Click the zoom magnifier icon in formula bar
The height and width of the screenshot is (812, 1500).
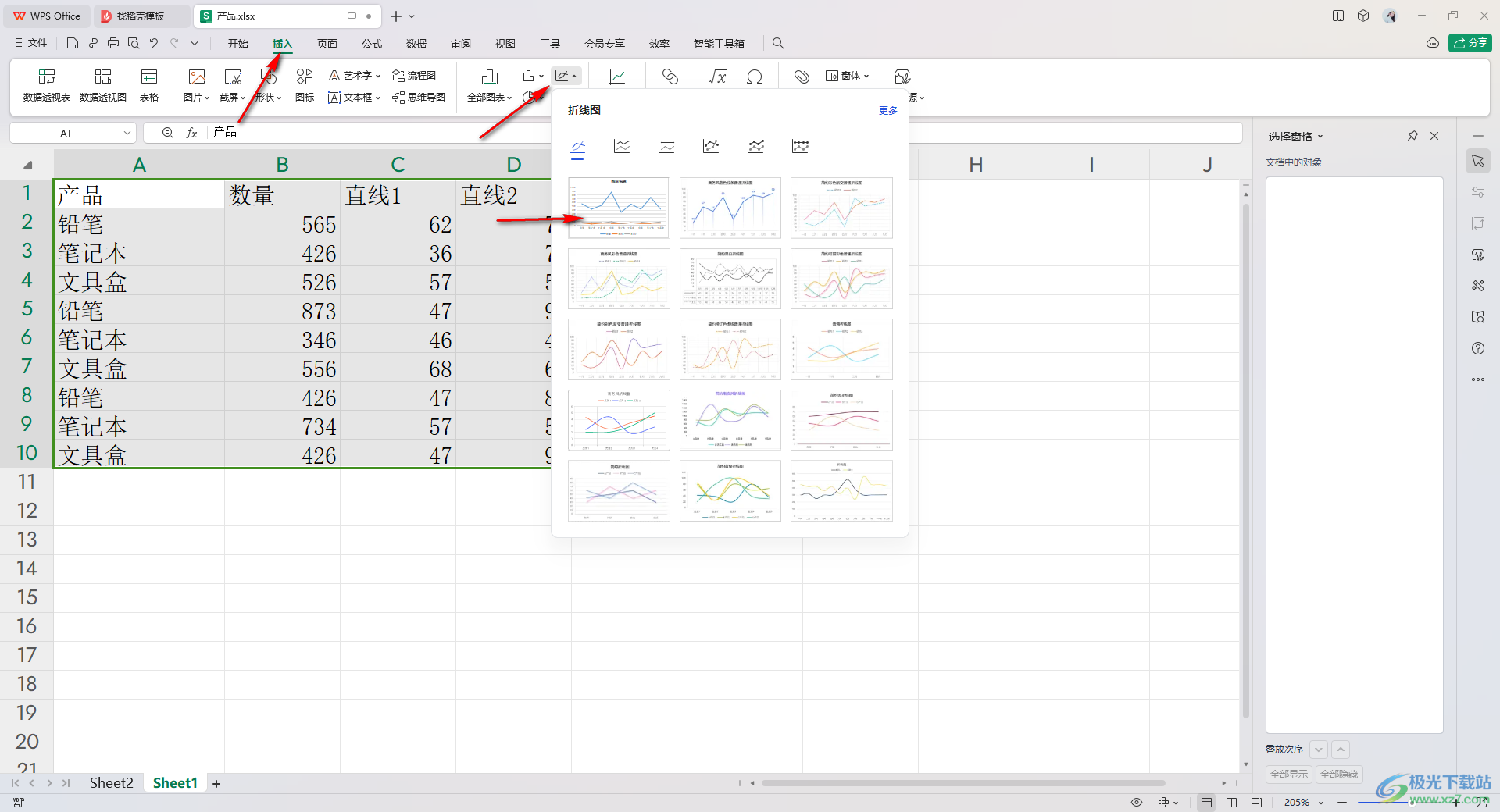[x=167, y=133]
